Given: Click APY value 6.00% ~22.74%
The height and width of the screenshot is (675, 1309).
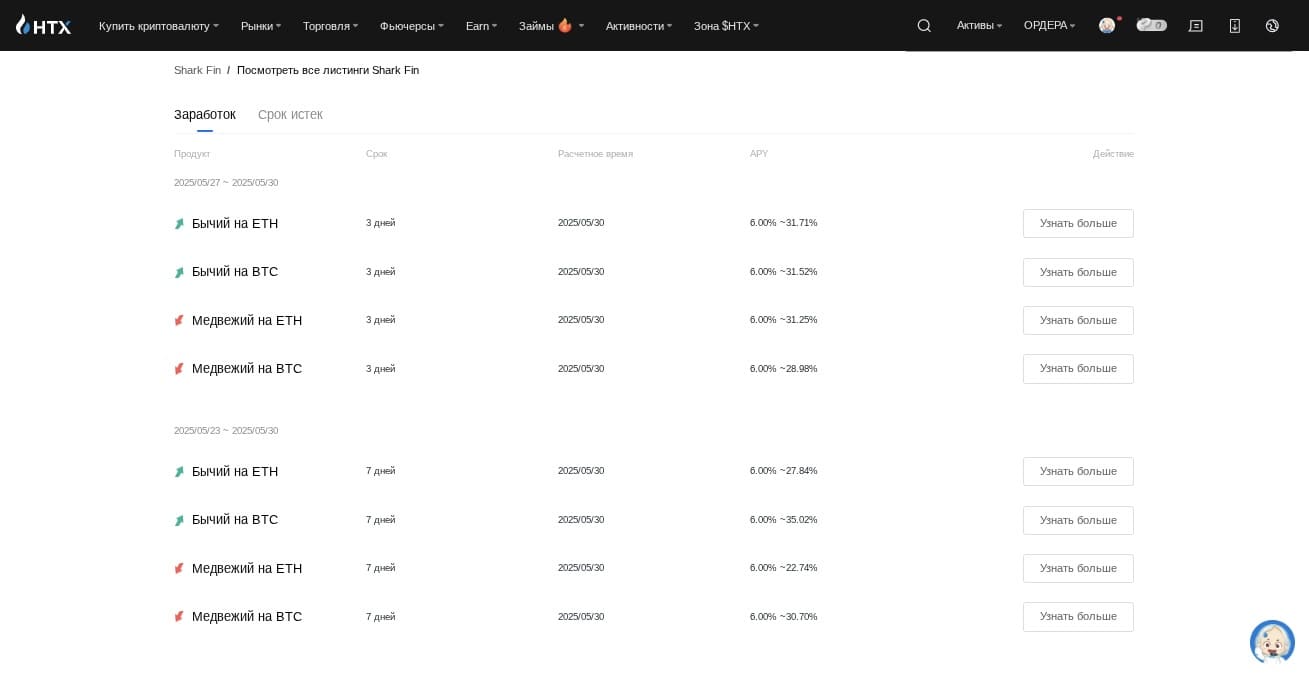Looking at the screenshot, I should (783, 568).
